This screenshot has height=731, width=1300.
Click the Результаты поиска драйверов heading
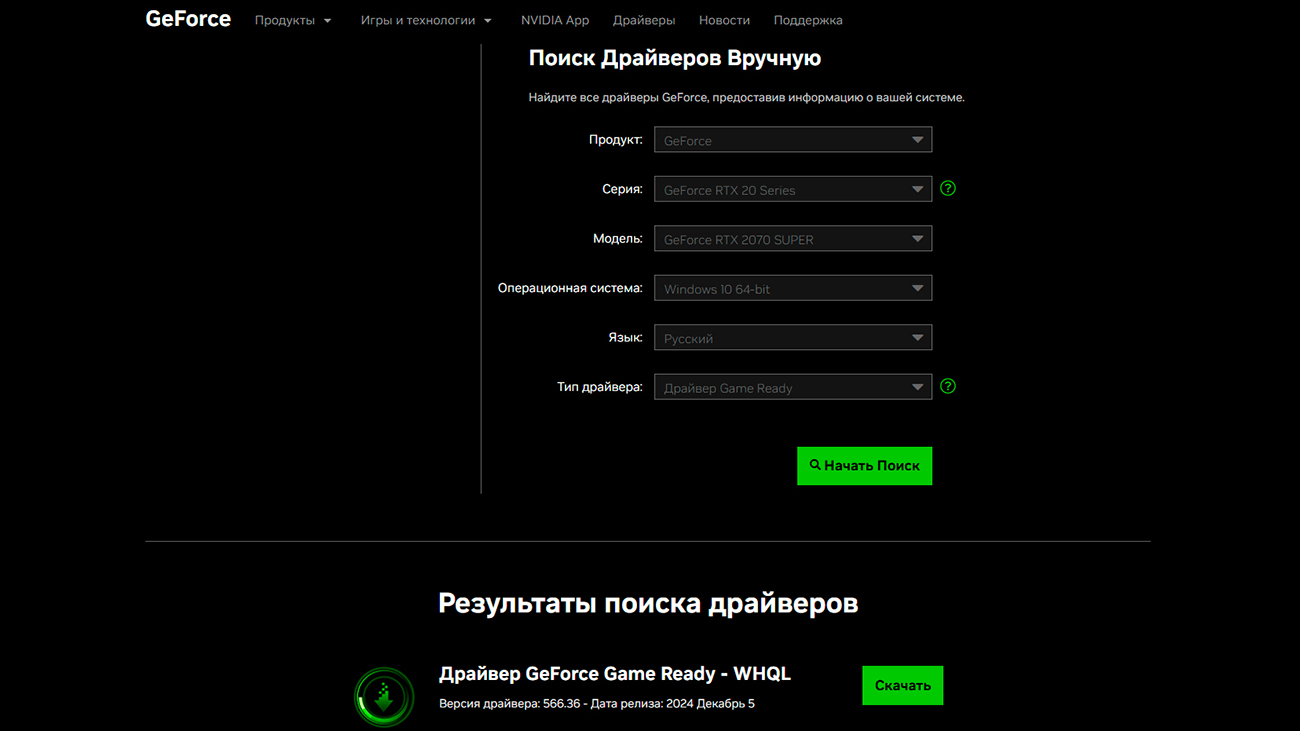click(648, 603)
